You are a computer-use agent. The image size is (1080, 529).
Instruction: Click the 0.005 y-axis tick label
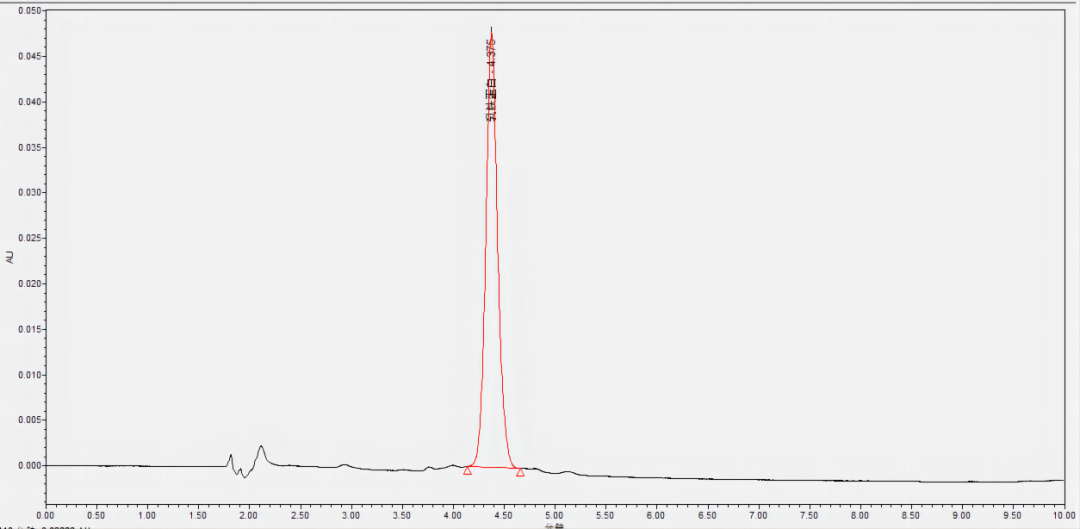(x=31, y=420)
